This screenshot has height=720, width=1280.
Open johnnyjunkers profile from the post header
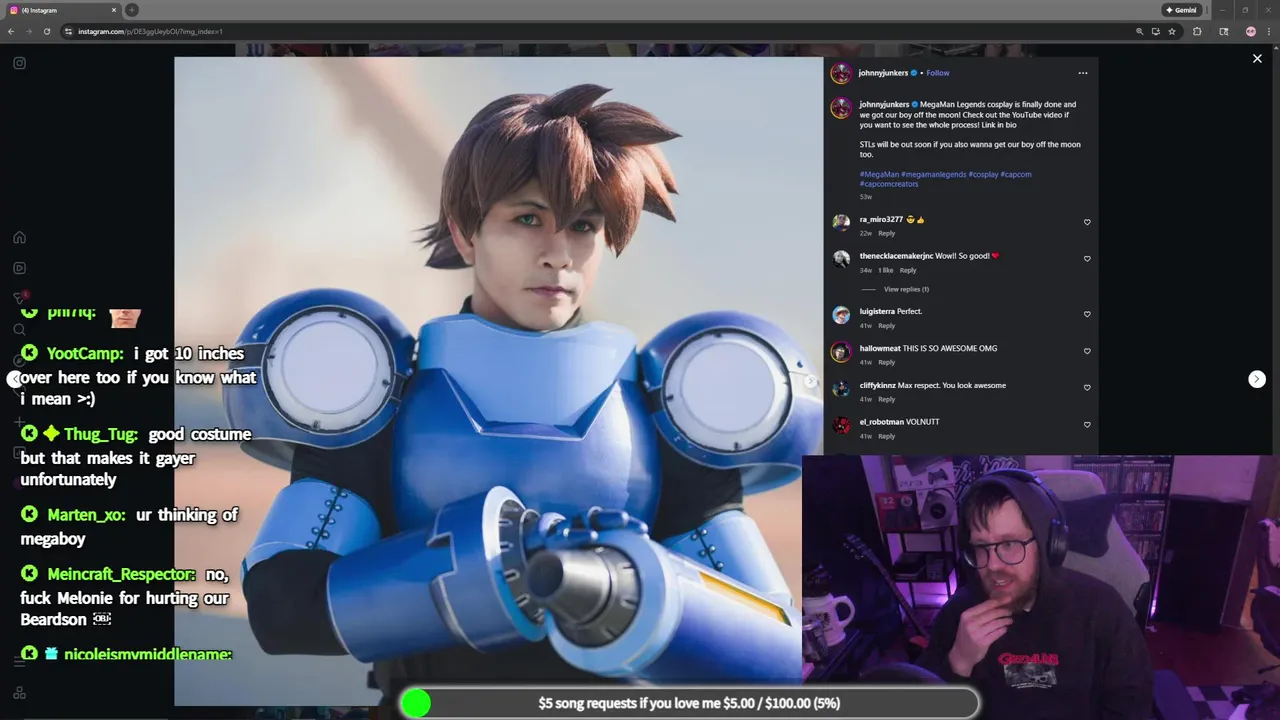(883, 73)
